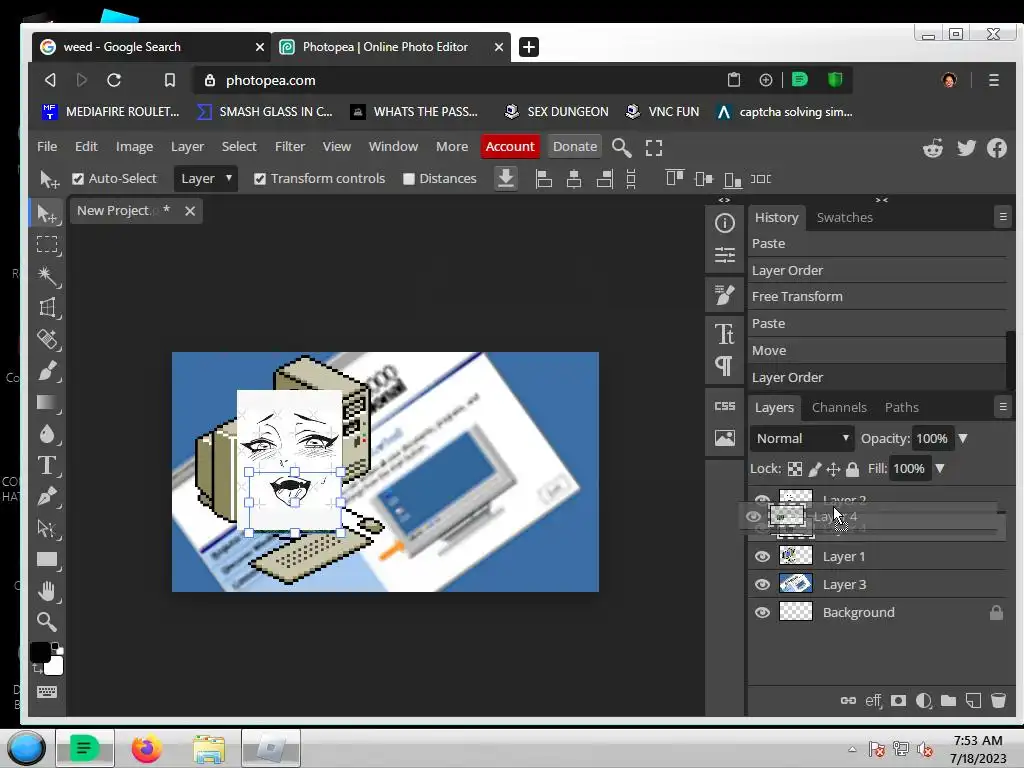Click the Opacity 100% value field
This screenshot has width=1024, height=768.
point(932,438)
